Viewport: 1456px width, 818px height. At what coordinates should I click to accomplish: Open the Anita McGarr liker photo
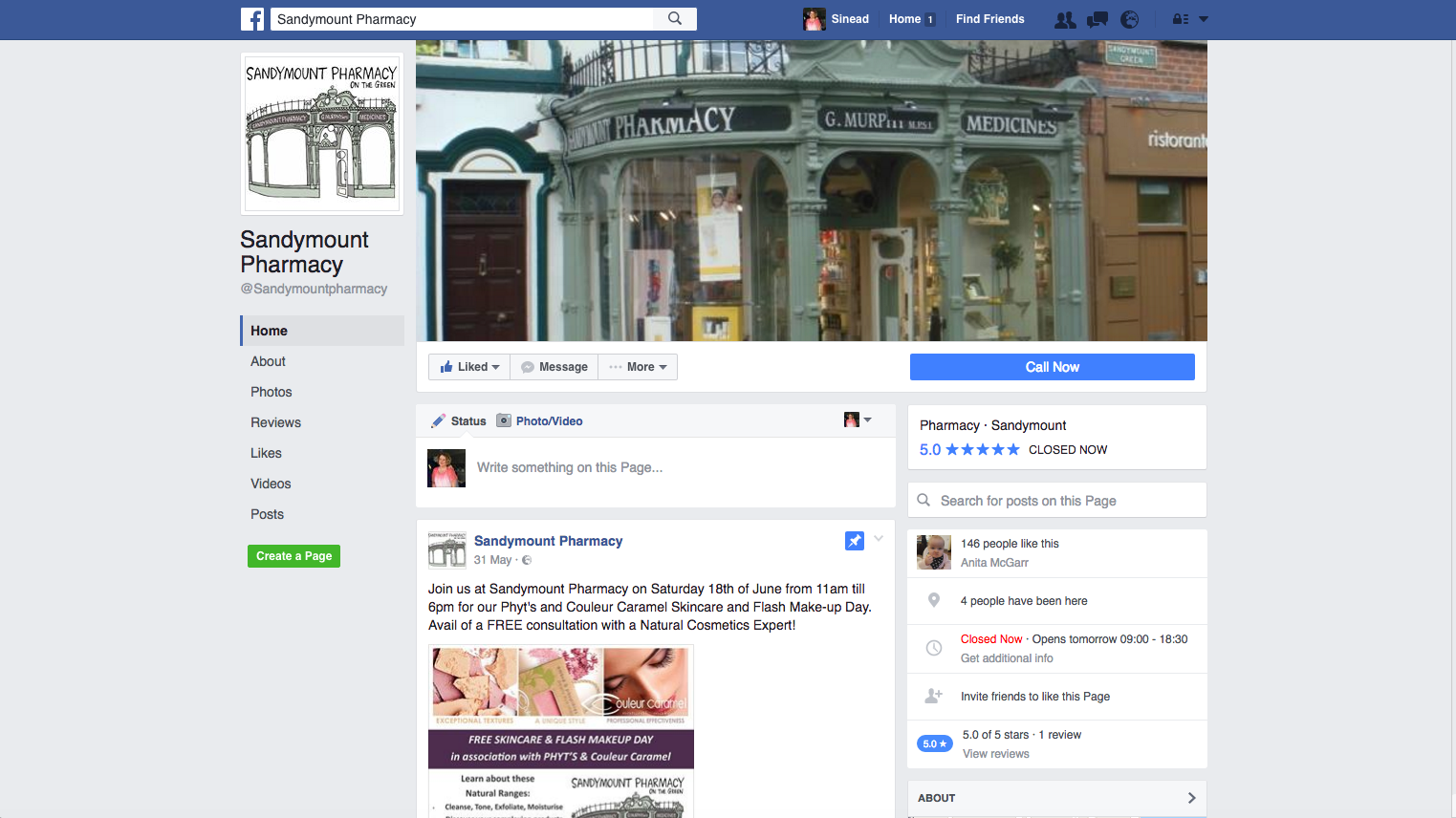(934, 552)
